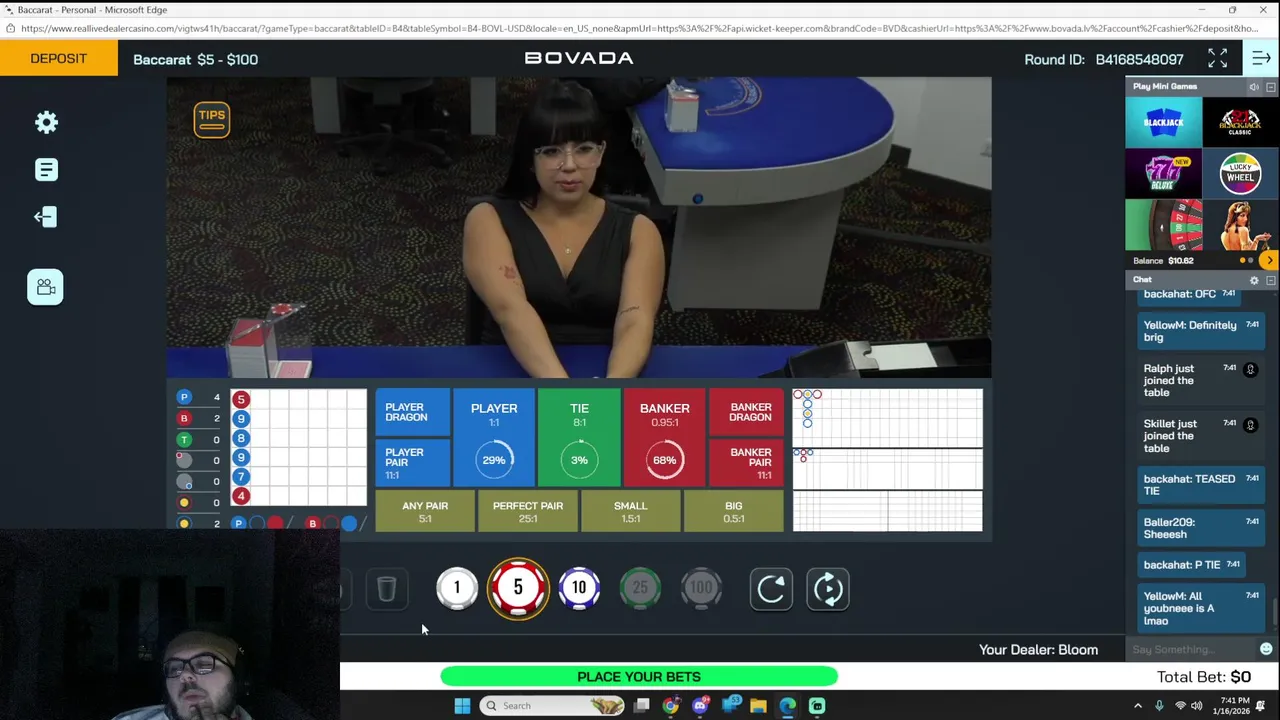The image size is (1280, 720).
Task: Click the undo bet arrow button
Action: tap(771, 589)
